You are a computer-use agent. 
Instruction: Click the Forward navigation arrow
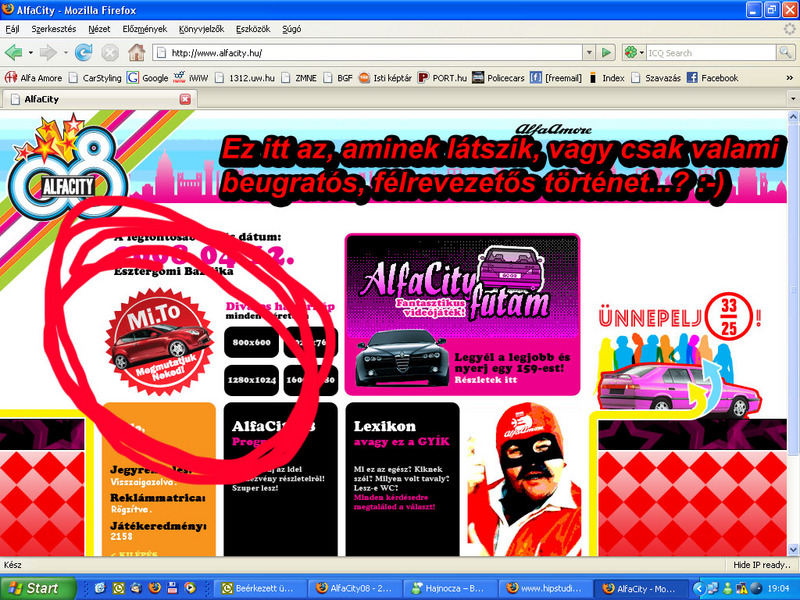48,53
